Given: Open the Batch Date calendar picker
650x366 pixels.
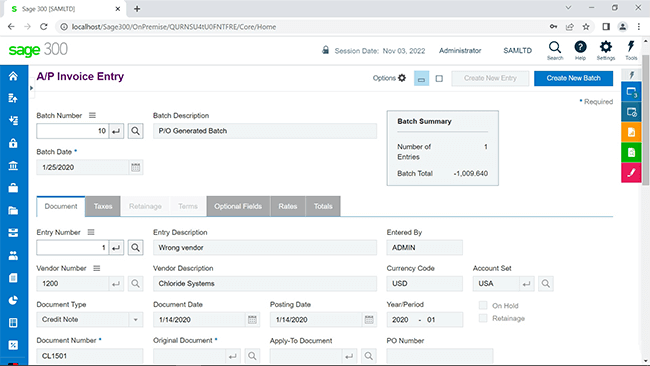Looking at the screenshot, I should (136, 167).
